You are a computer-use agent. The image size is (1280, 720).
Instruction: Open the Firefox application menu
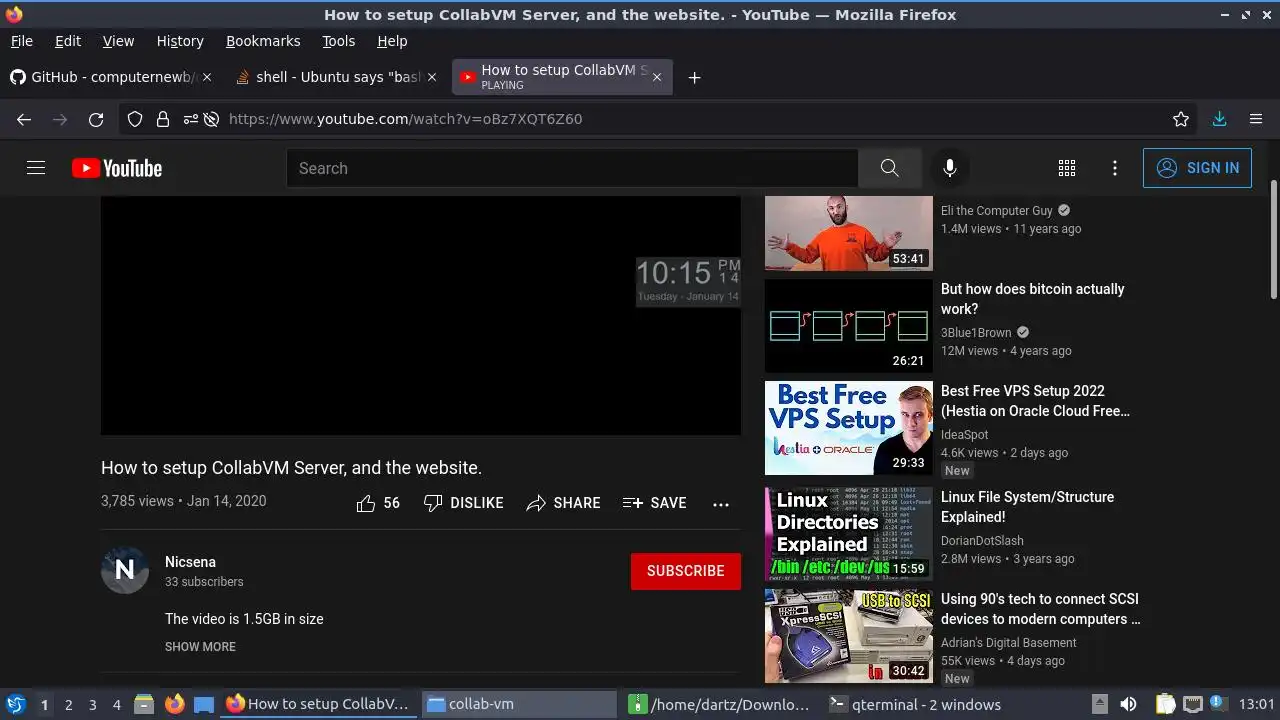tap(1256, 119)
